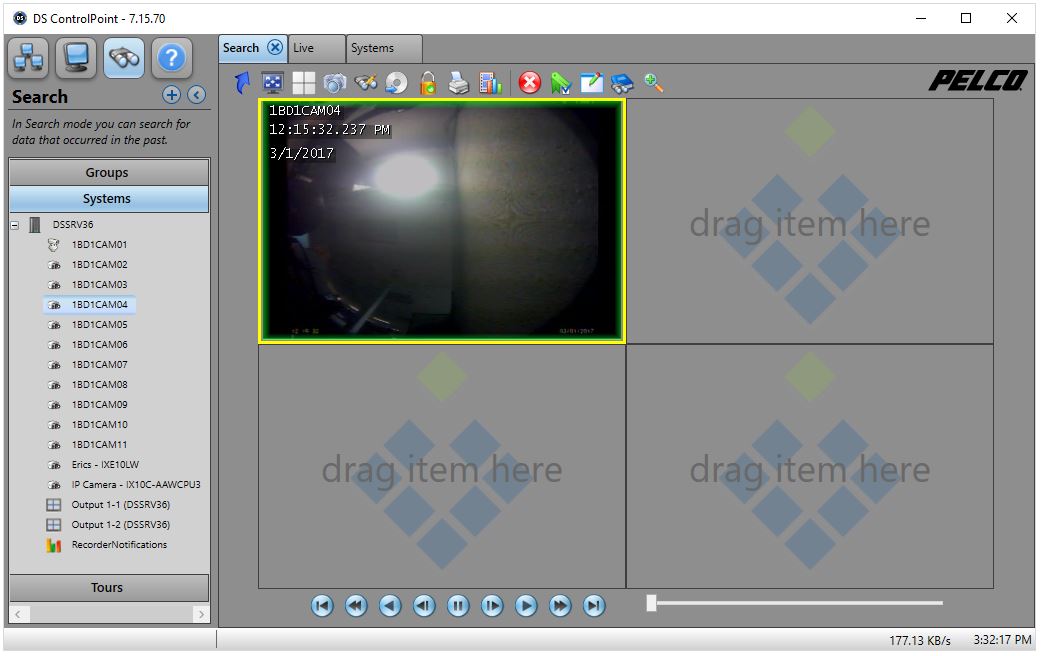Switch to Live mode using the monitor icon
The height and width of the screenshot is (656, 1041).
75,57
